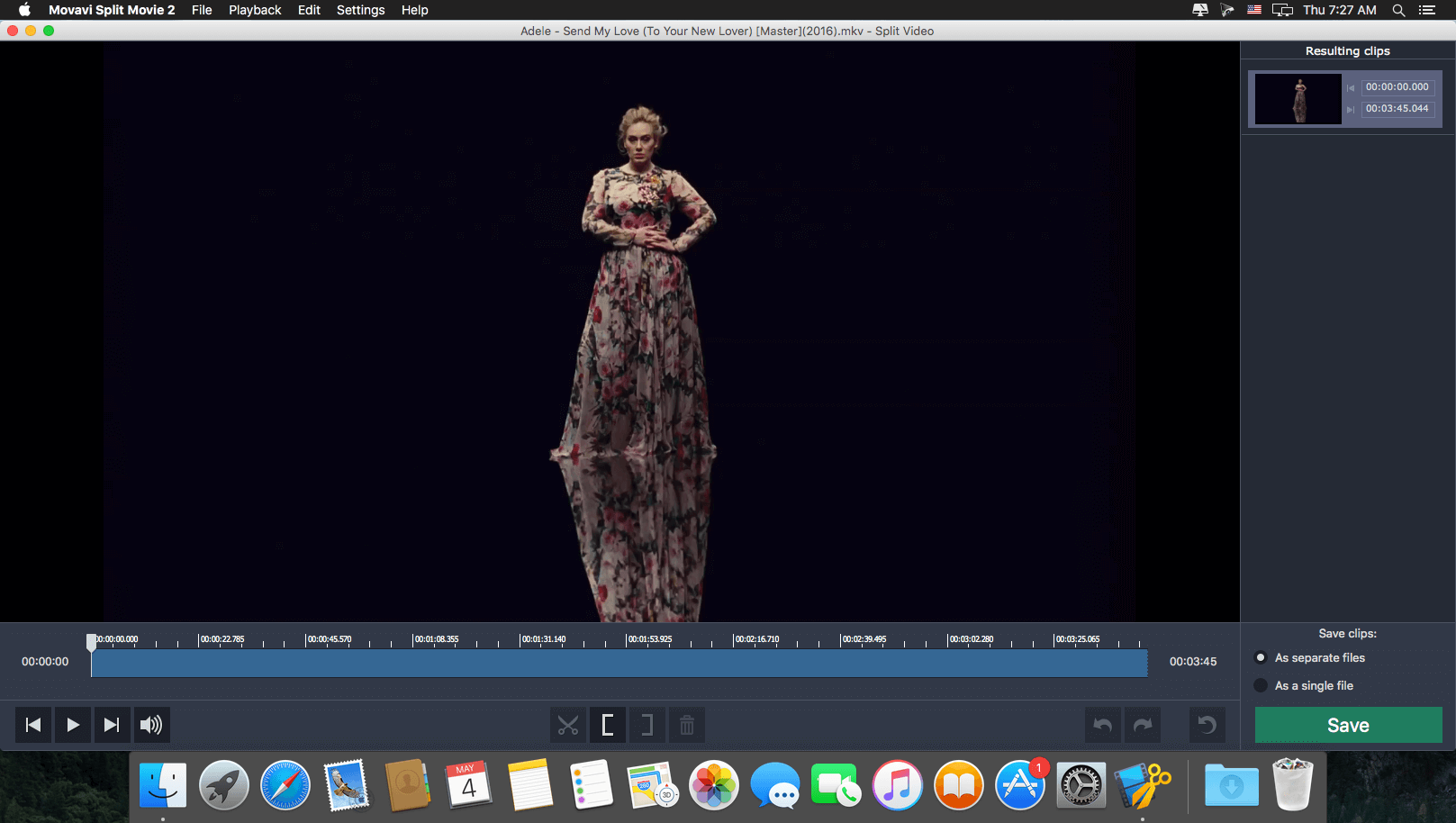Open the Movavi Split Movie 2 app menu
This screenshot has width=1456, height=823.
[112, 10]
